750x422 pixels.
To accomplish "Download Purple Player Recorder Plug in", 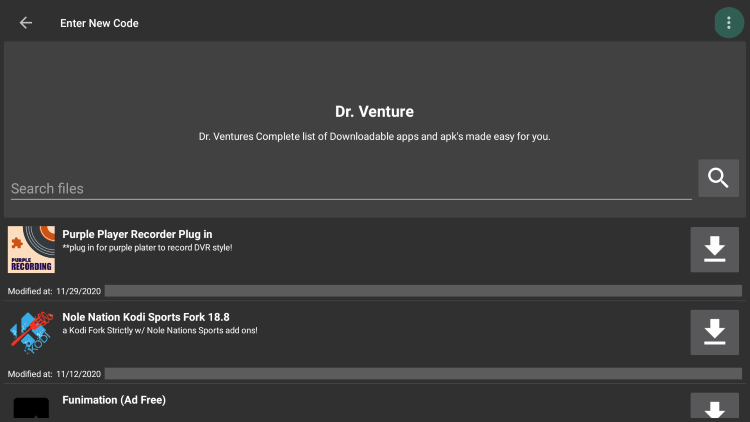I will (x=714, y=249).
